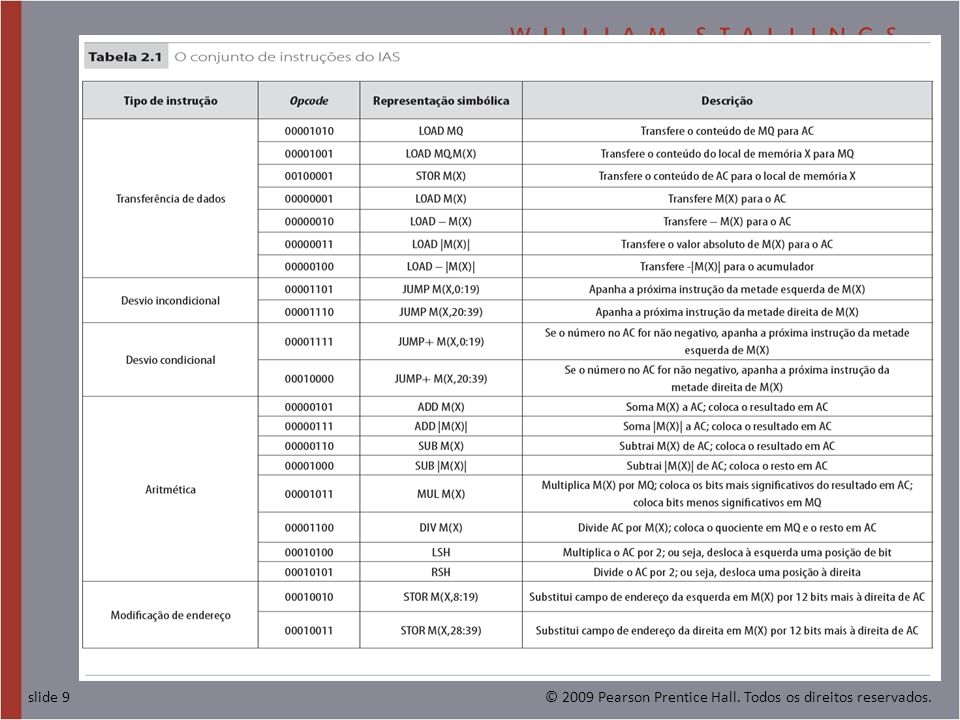Click 'Transfere o conteúdo de MQ para AC'
The height and width of the screenshot is (720, 960).
point(727,131)
